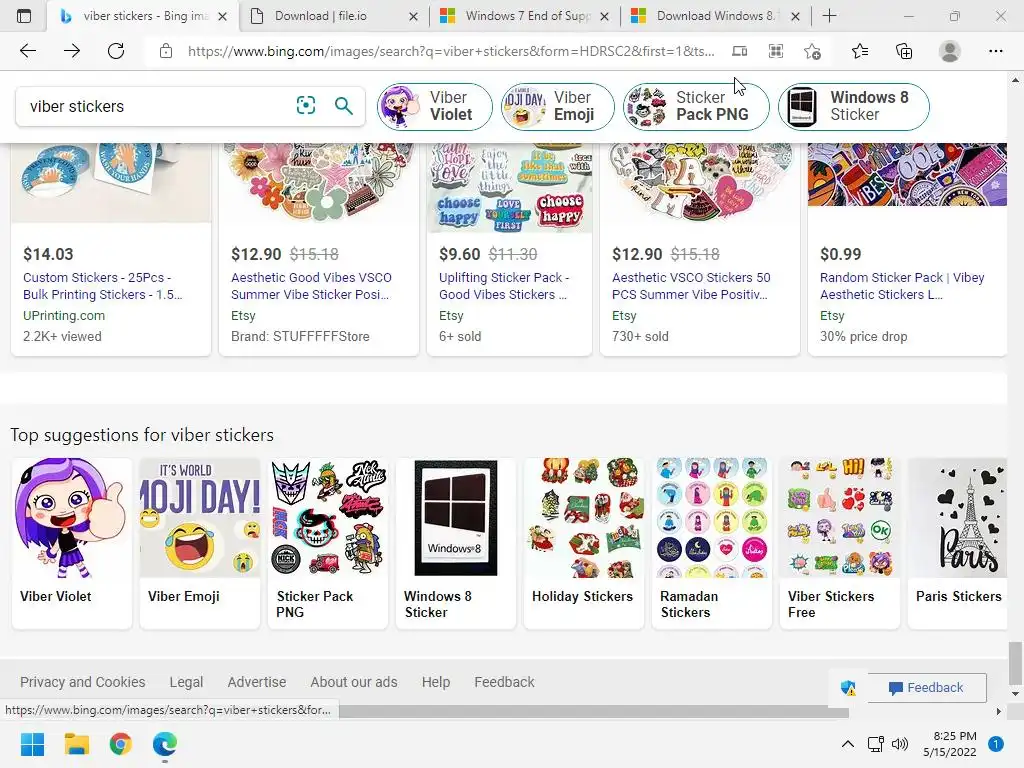Select the Viber Emoji filter chip
1024x768 pixels.
pyautogui.click(x=558, y=106)
